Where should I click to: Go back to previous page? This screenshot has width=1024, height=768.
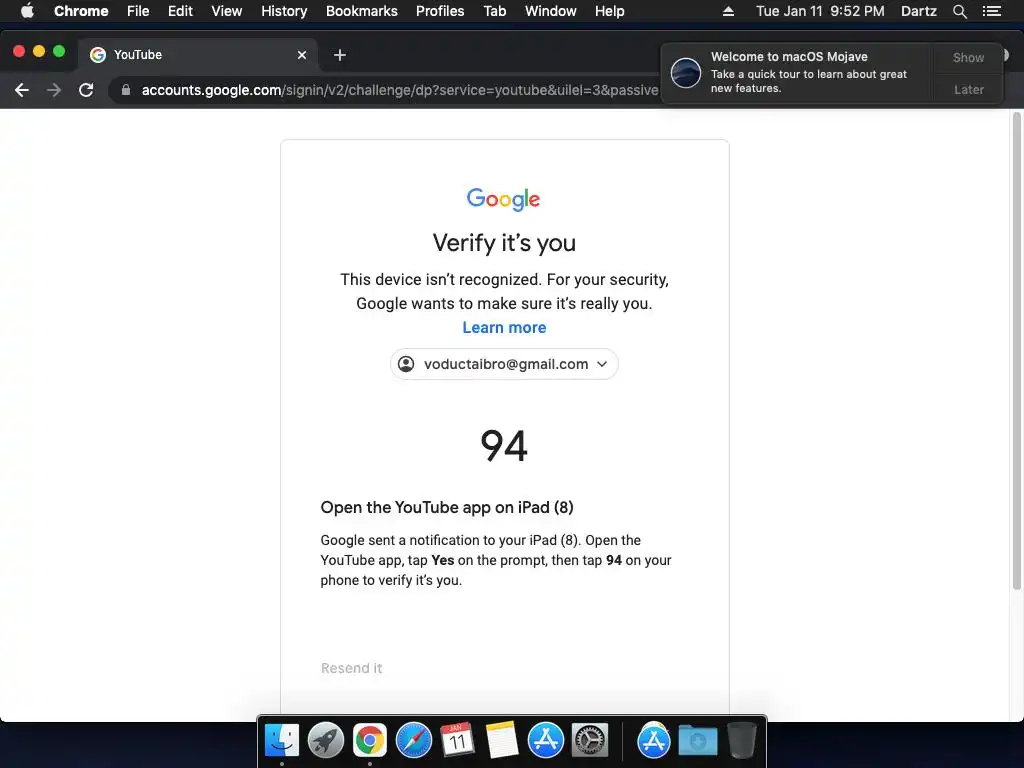(22, 90)
